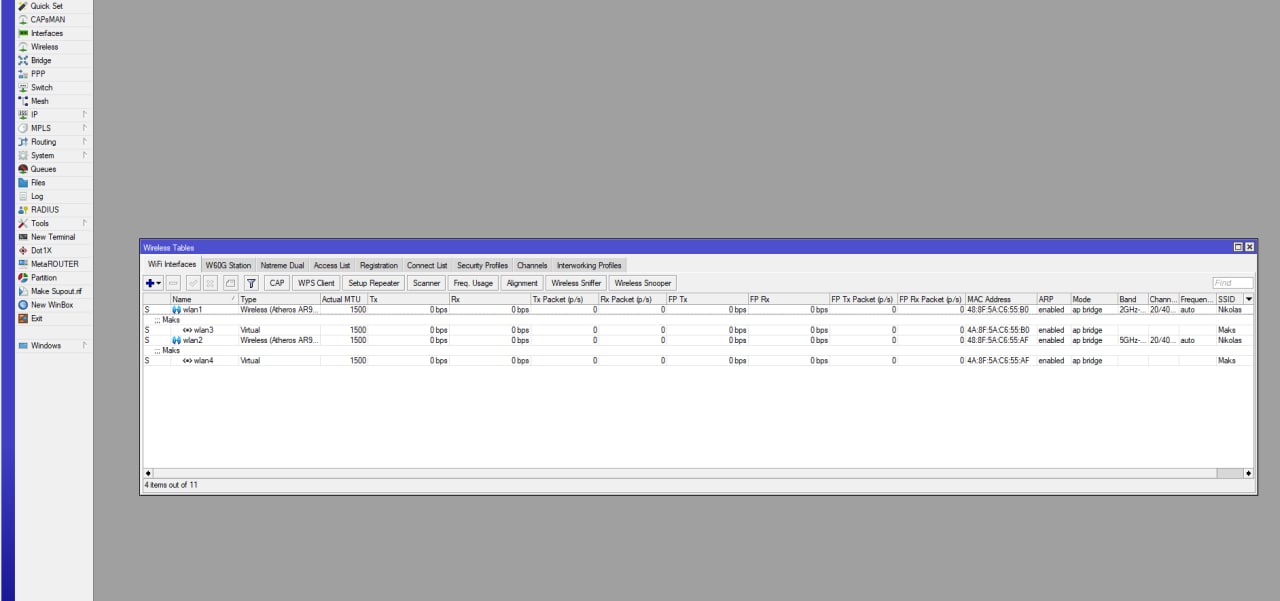Click the Wireless Snooper button
The width and height of the screenshot is (1280, 601).
pos(643,283)
